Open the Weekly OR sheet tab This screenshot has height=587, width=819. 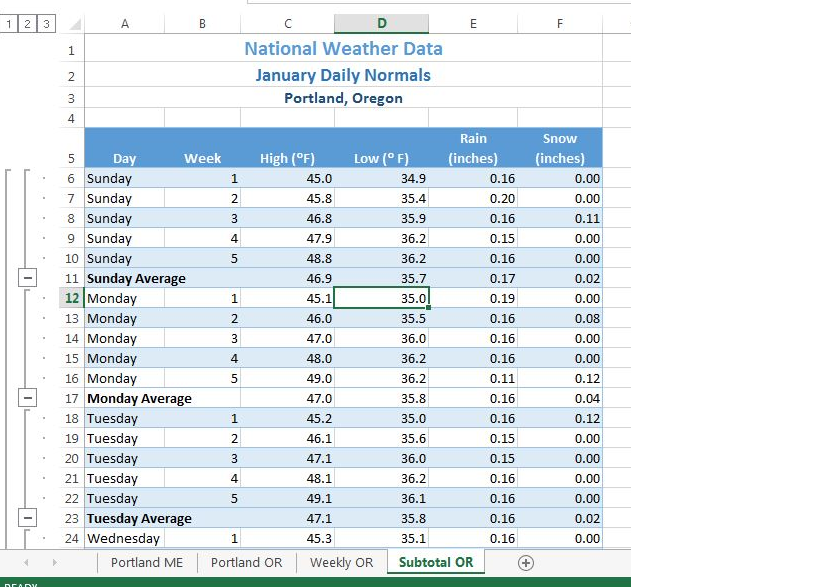[342, 562]
